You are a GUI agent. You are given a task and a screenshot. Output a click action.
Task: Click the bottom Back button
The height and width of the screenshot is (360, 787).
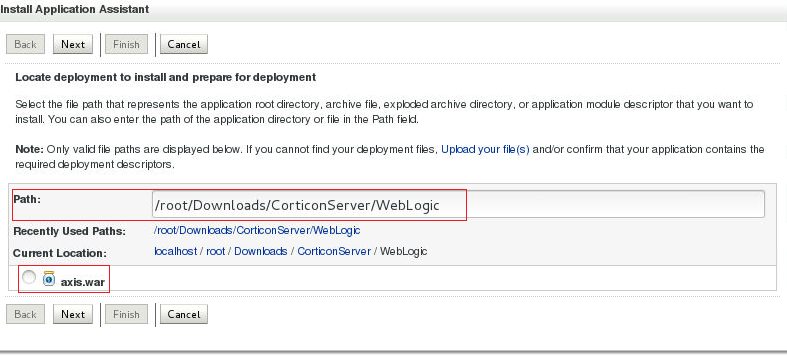[25, 314]
